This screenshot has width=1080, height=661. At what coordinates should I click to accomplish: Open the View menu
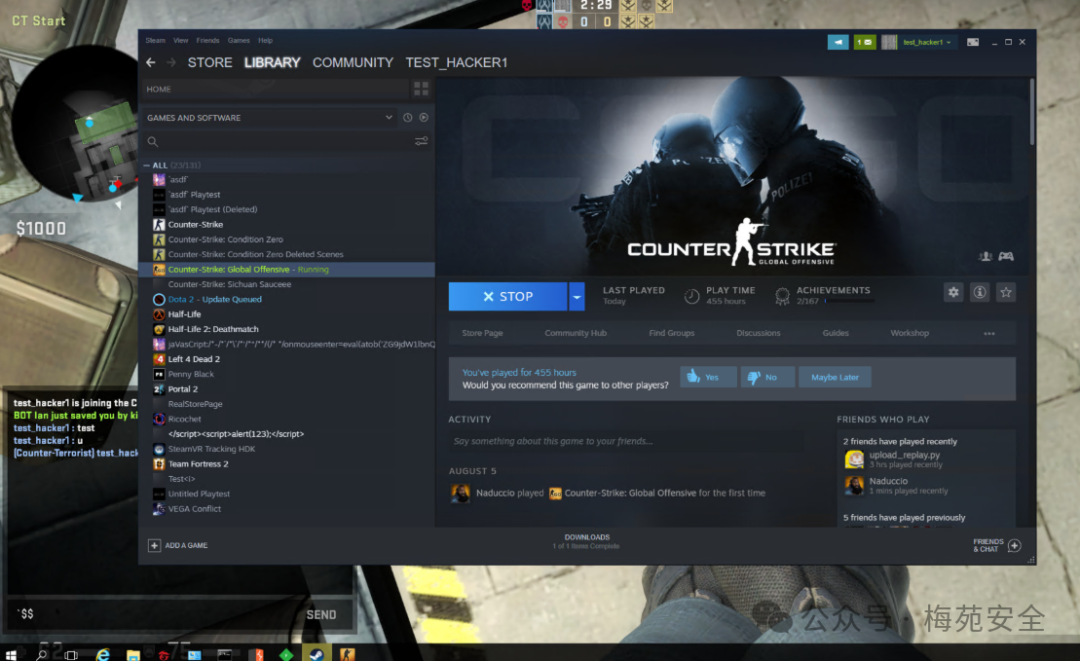[180, 41]
